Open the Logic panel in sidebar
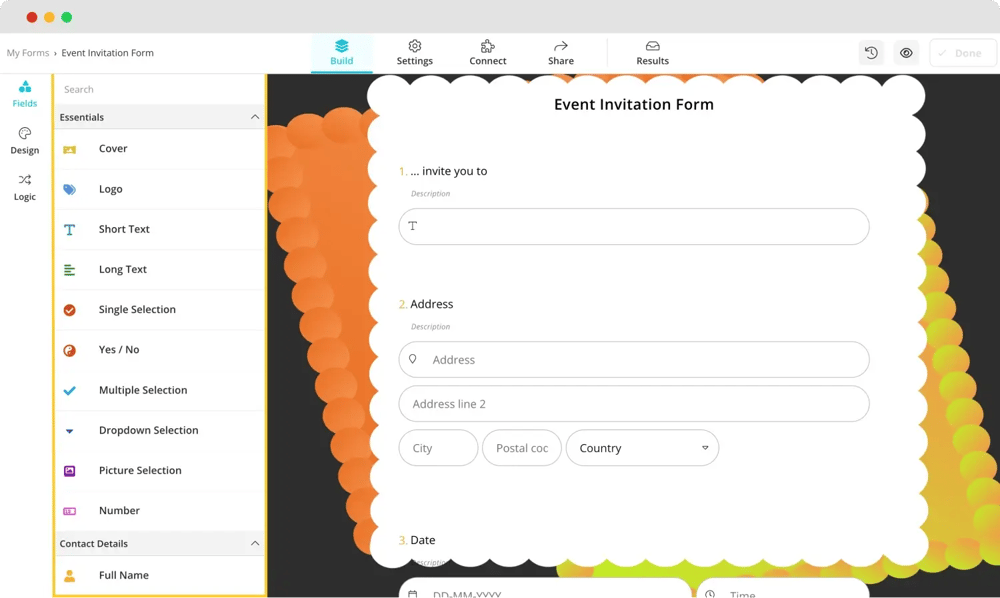The height and width of the screenshot is (598, 1000). click(x=25, y=187)
